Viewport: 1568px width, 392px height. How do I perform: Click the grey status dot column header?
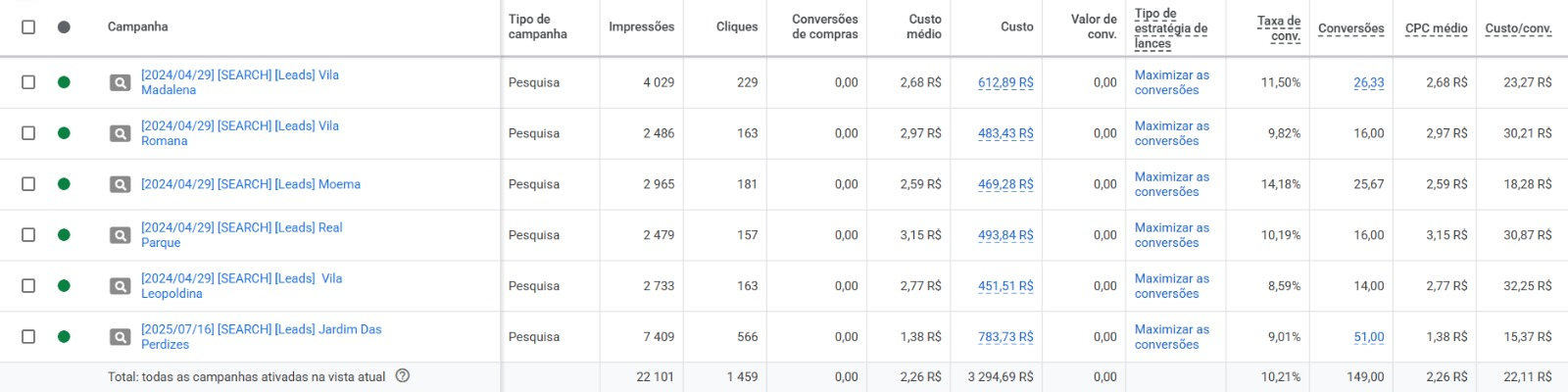(64, 27)
